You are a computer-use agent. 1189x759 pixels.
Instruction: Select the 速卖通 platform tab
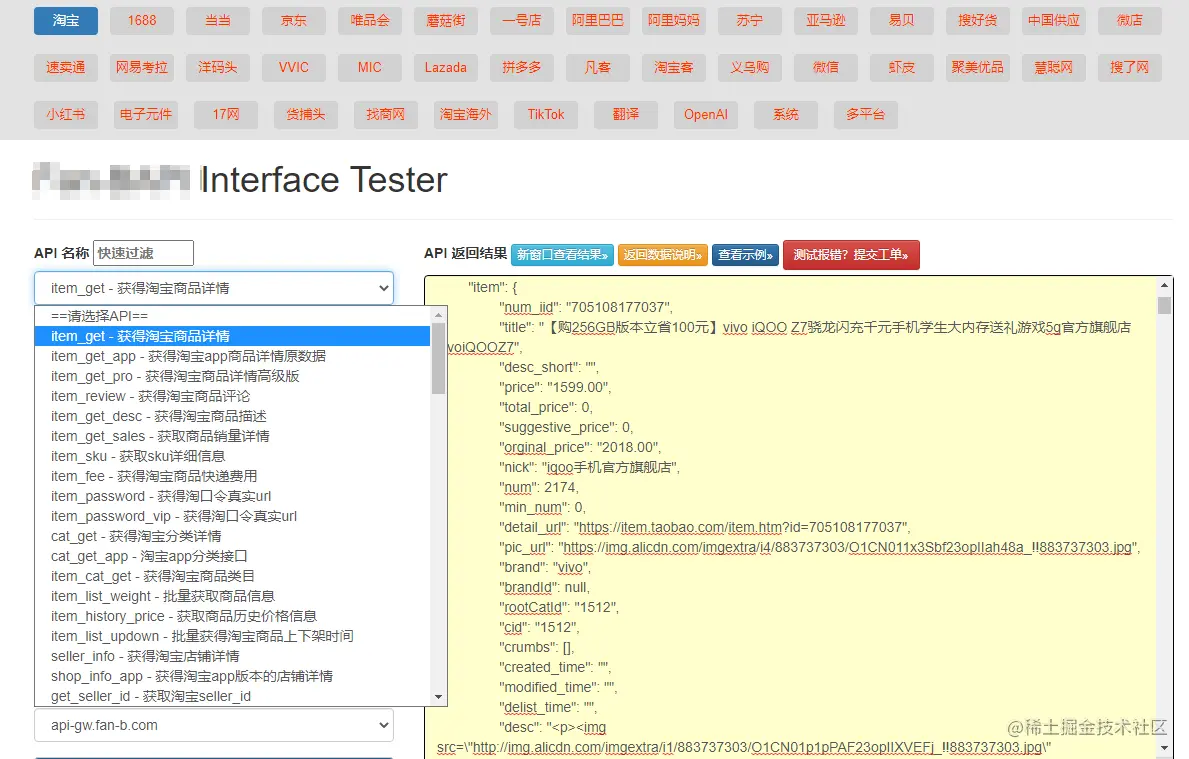pyautogui.click(x=66, y=67)
